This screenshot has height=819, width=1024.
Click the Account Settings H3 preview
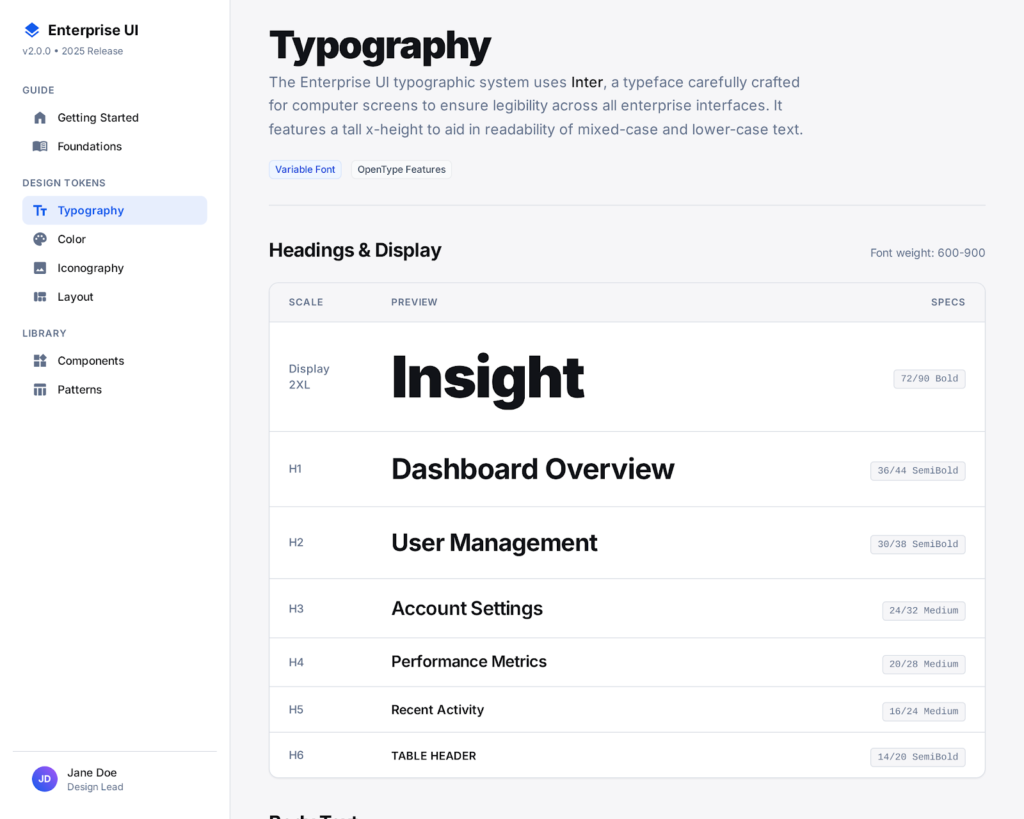click(466, 609)
